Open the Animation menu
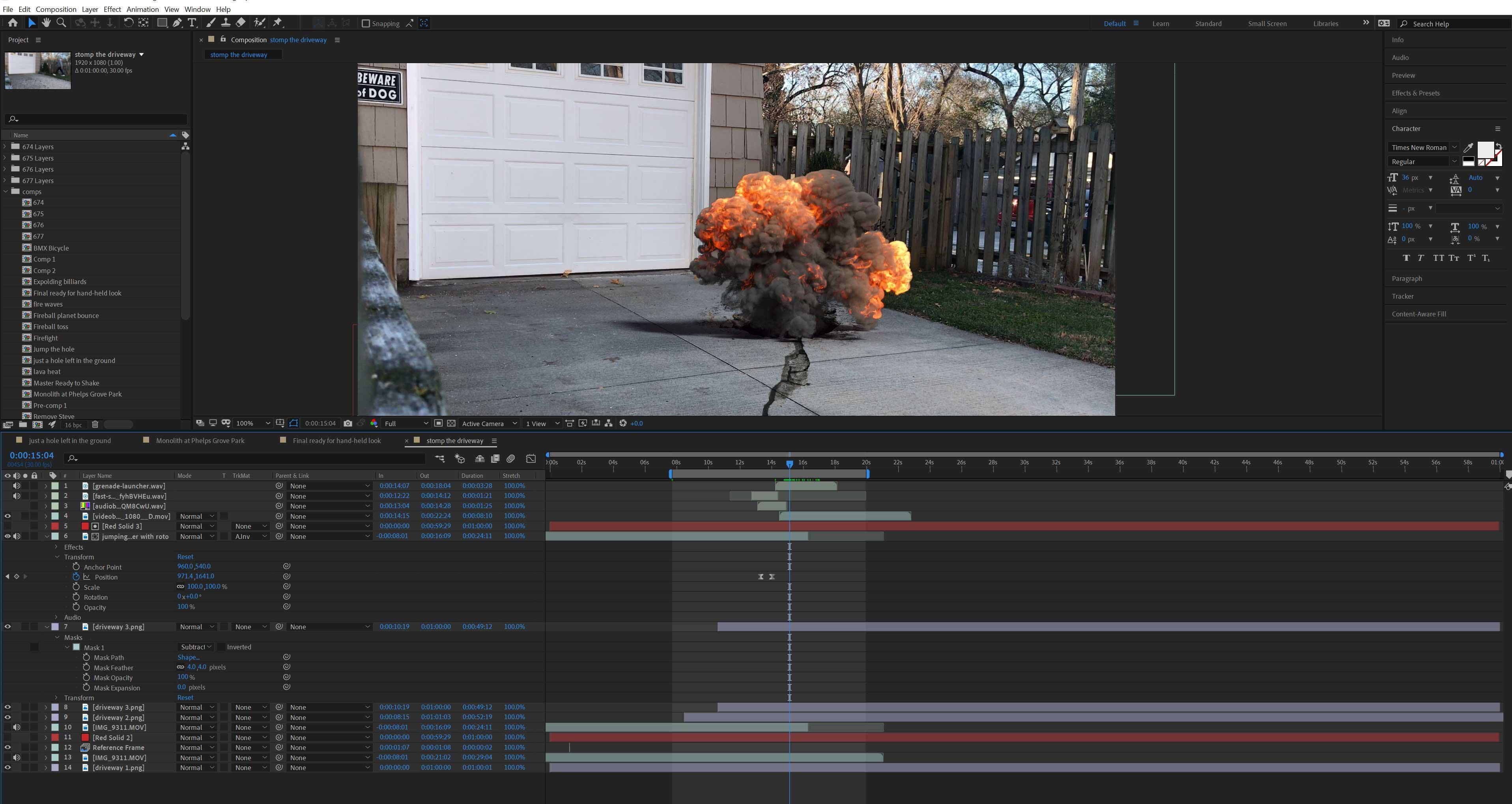1512x804 pixels. pyautogui.click(x=142, y=9)
